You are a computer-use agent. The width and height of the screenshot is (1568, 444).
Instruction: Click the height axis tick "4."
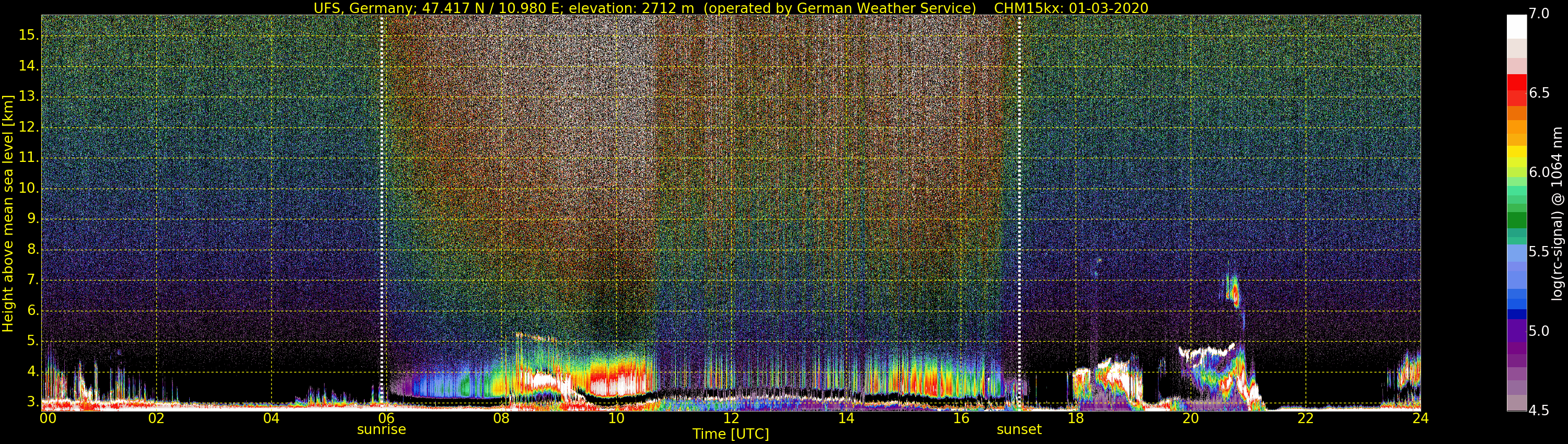(32, 371)
